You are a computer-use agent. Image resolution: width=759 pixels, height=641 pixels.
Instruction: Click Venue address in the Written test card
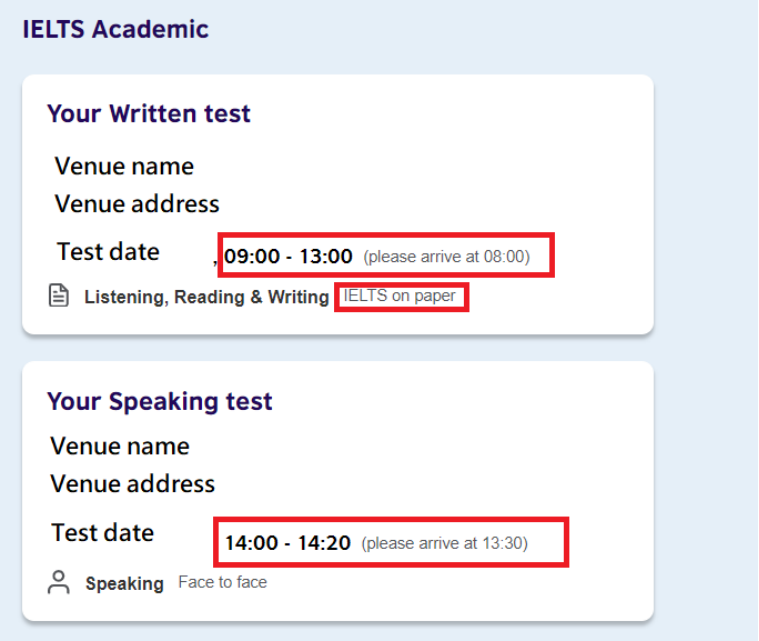137,204
